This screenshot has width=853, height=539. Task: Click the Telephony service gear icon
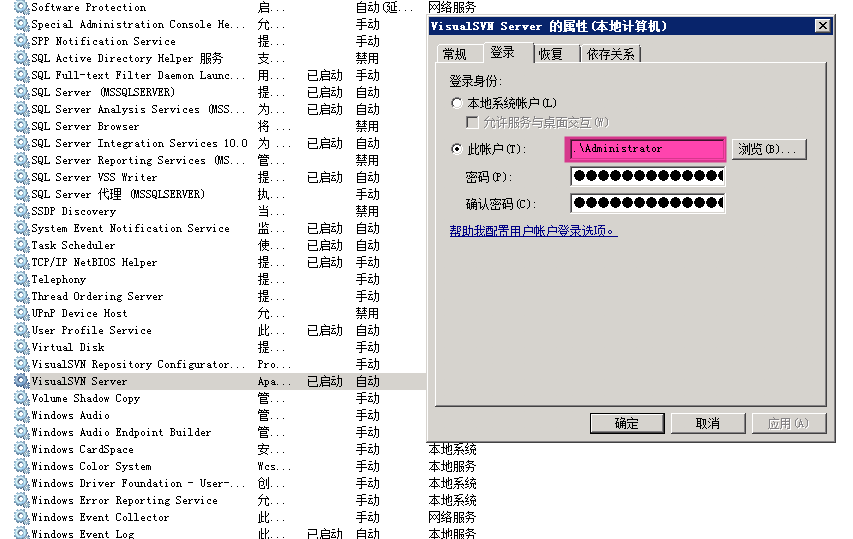click(x=22, y=279)
